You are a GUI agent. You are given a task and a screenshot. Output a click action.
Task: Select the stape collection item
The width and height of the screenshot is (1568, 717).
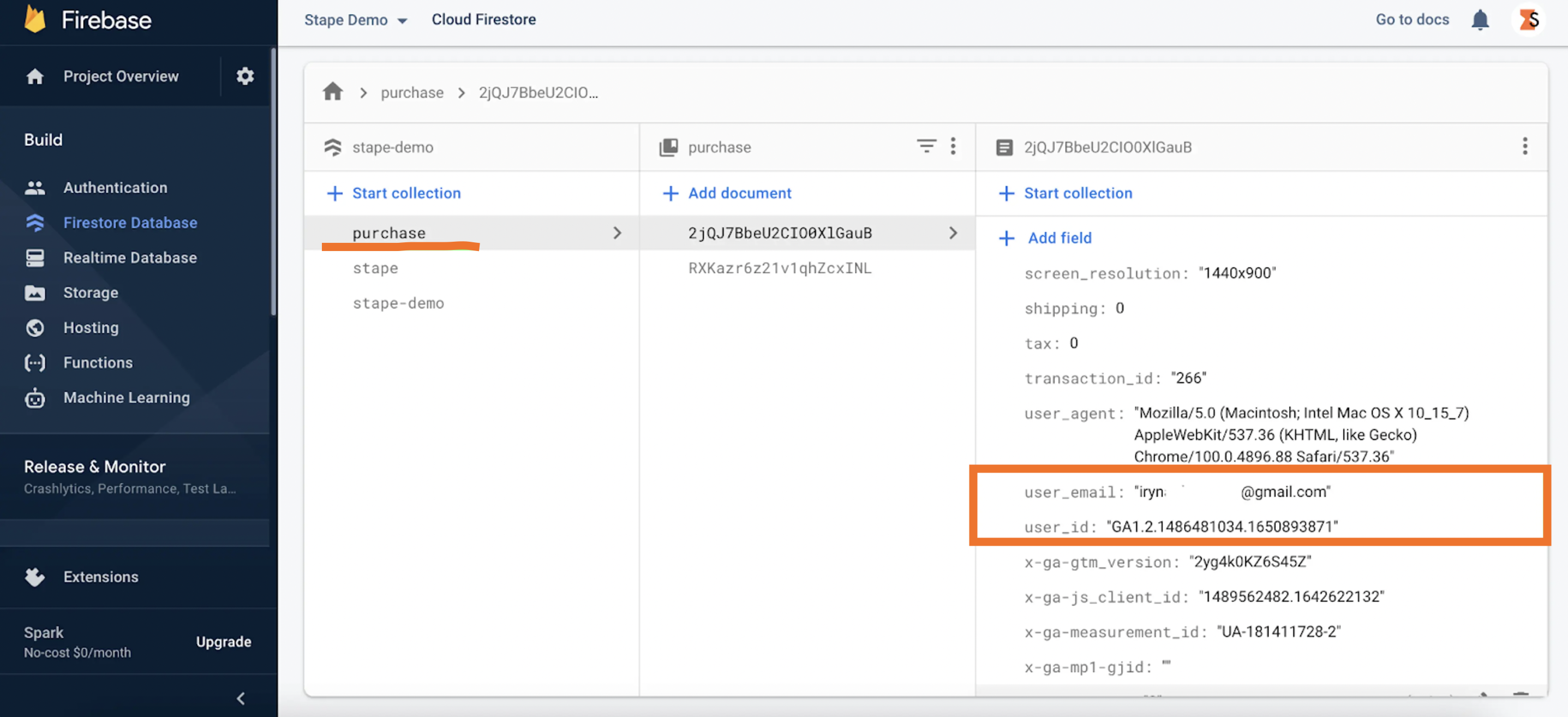(375, 266)
